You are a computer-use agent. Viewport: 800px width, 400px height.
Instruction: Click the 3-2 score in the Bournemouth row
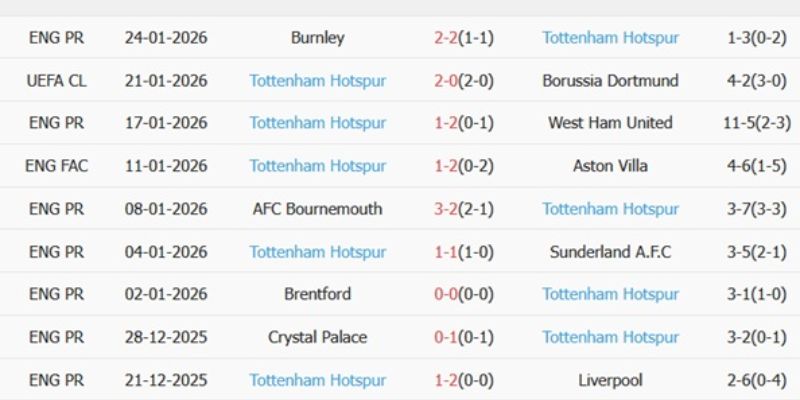(x=445, y=209)
